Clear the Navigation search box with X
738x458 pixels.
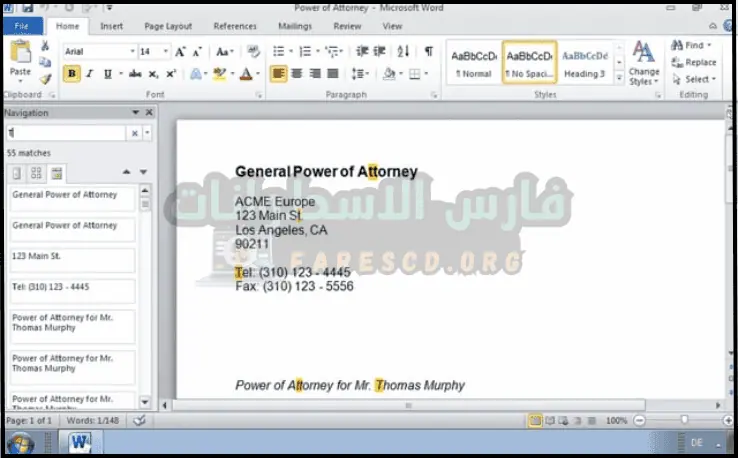[x=135, y=133]
